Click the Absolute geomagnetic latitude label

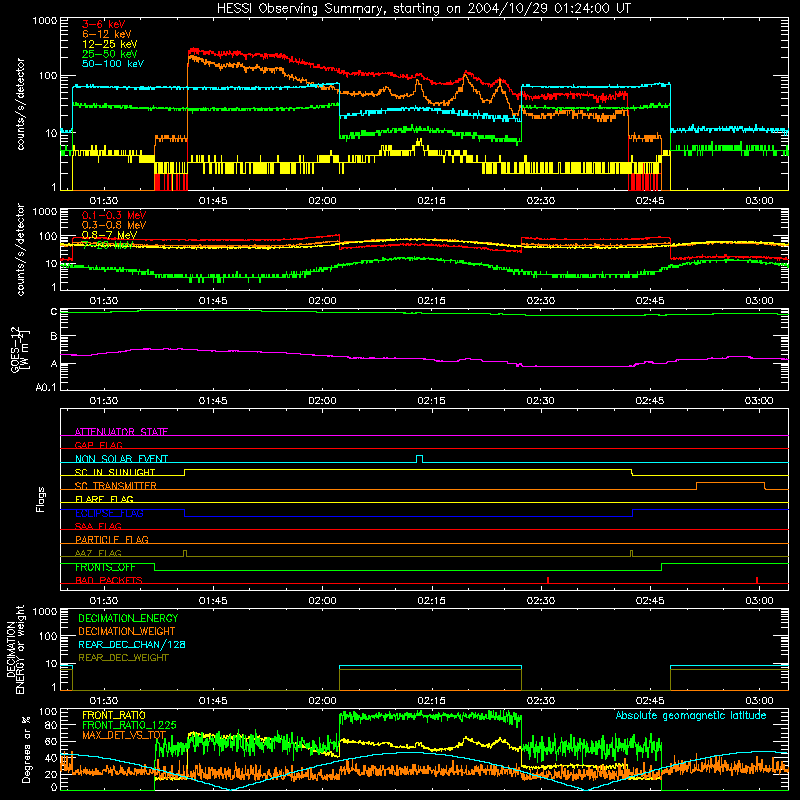[691, 715]
